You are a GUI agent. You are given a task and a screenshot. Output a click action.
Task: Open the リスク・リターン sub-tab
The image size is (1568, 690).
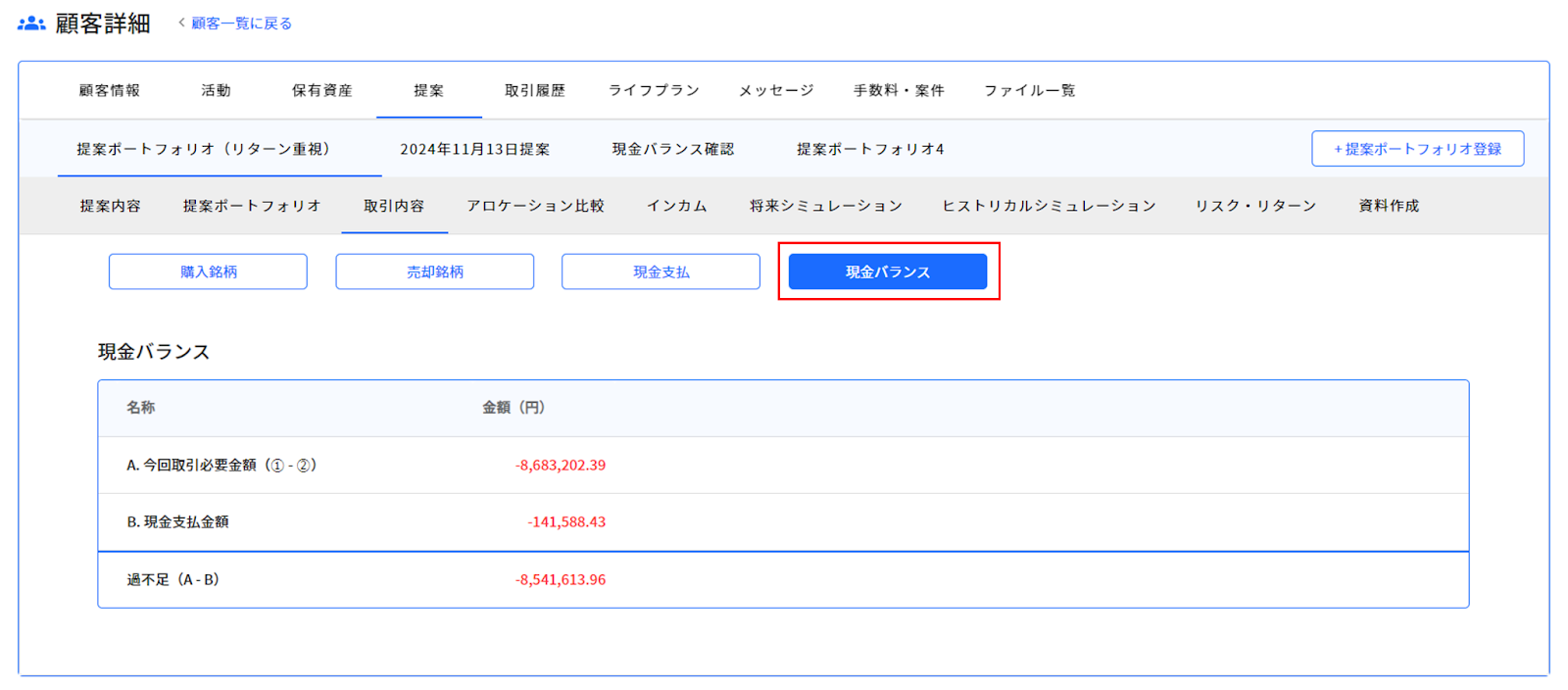(x=1255, y=206)
